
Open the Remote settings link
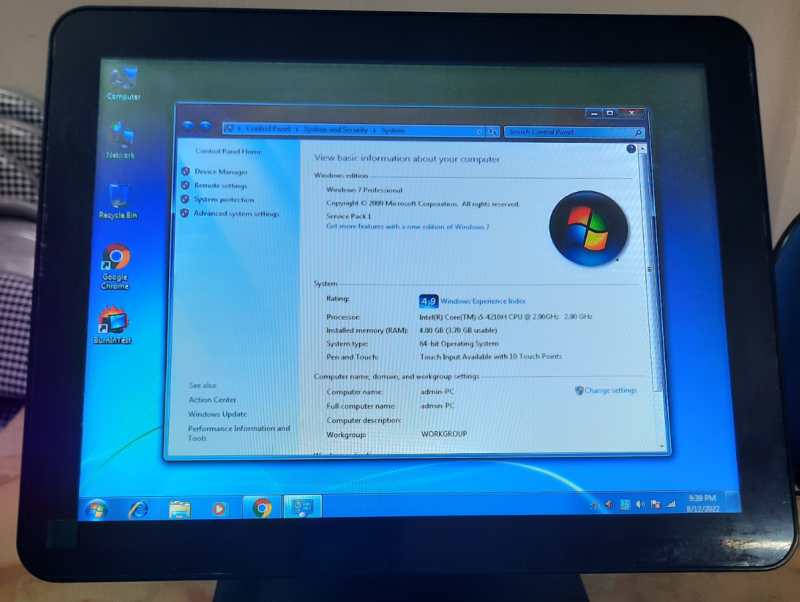click(220, 186)
